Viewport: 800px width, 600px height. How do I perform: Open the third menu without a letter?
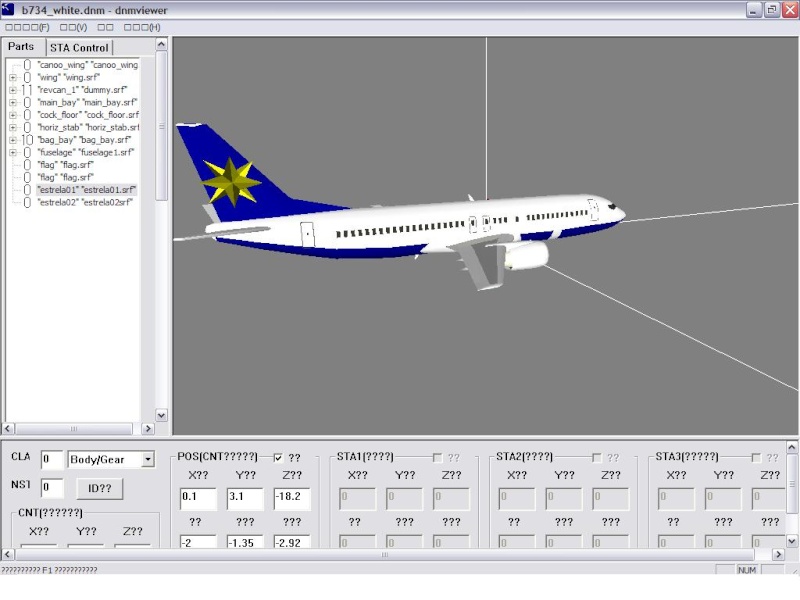105,28
